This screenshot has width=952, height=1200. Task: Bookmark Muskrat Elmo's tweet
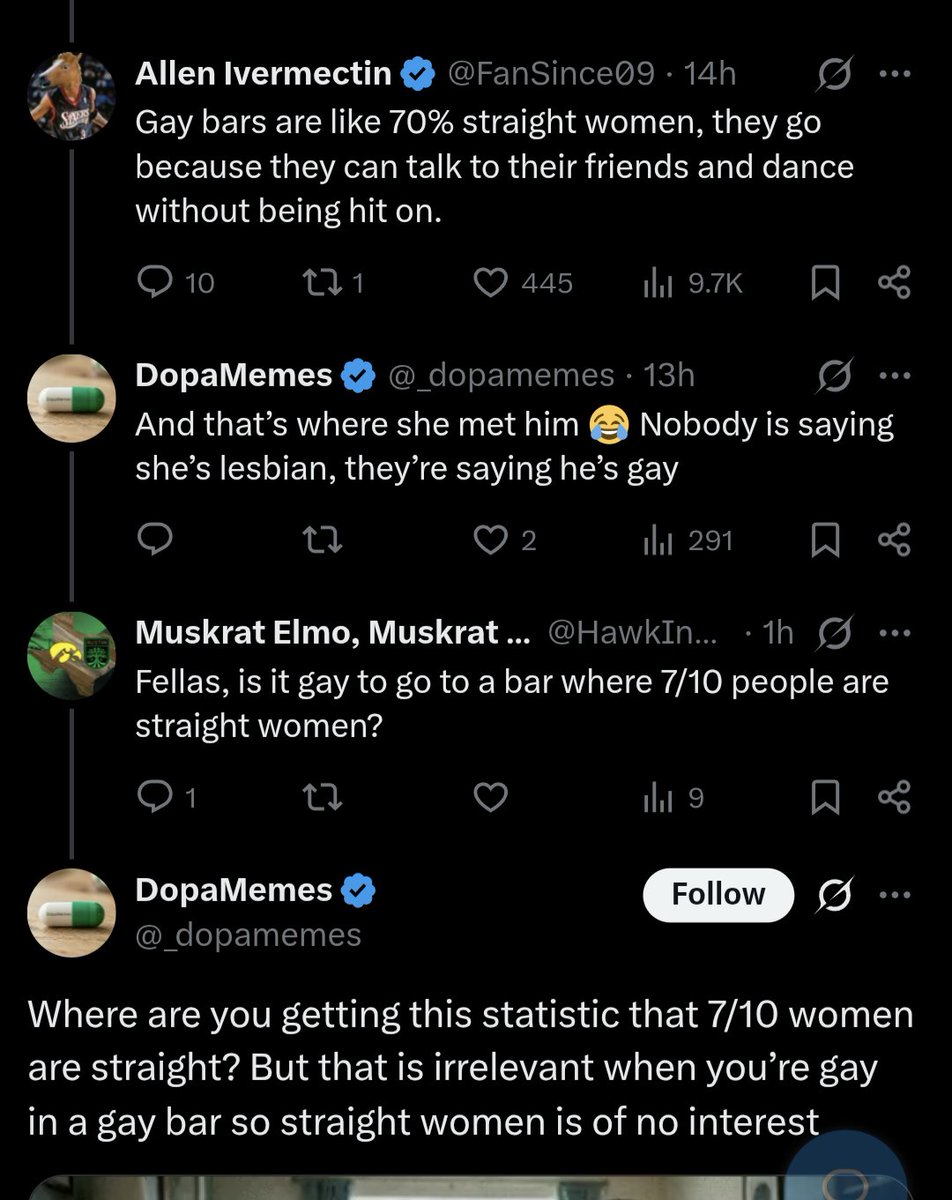(822, 798)
